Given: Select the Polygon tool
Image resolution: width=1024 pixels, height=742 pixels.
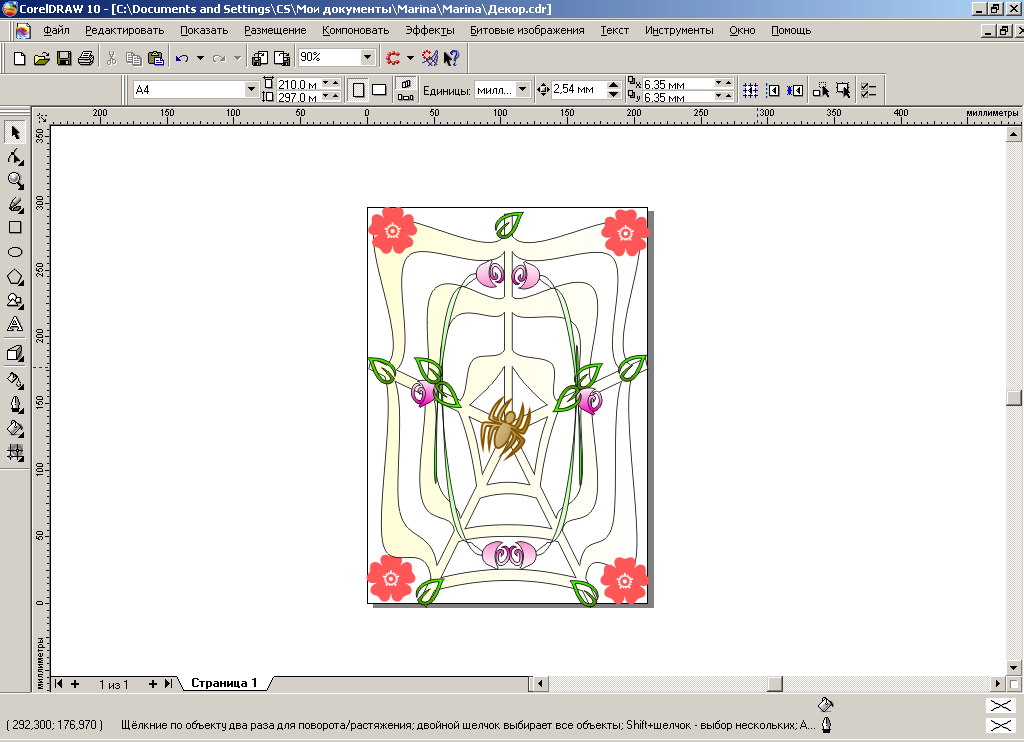Looking at the screenshot, I should [x=15, y=277].
